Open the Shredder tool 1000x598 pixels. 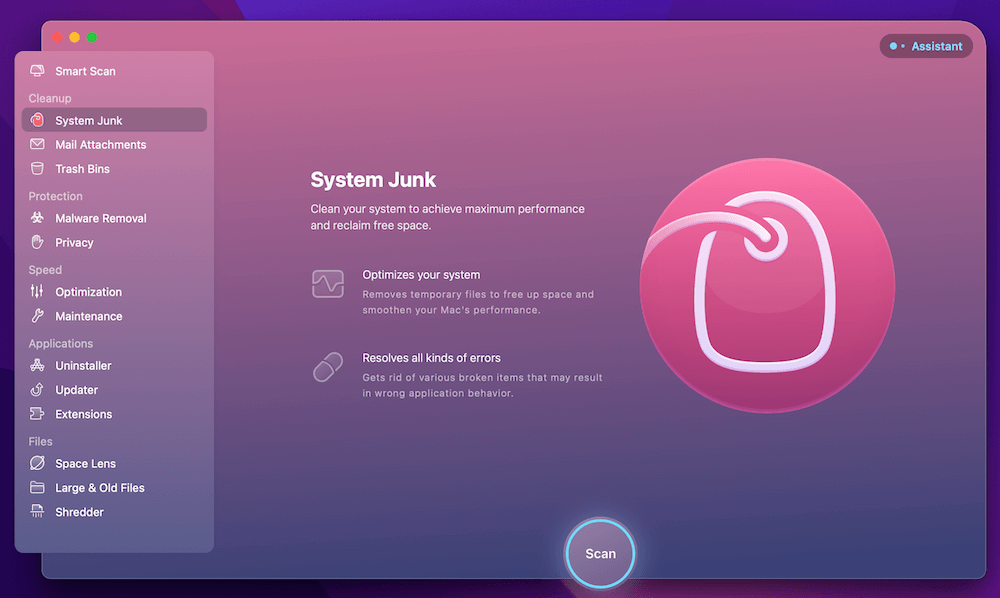(78, 511)
